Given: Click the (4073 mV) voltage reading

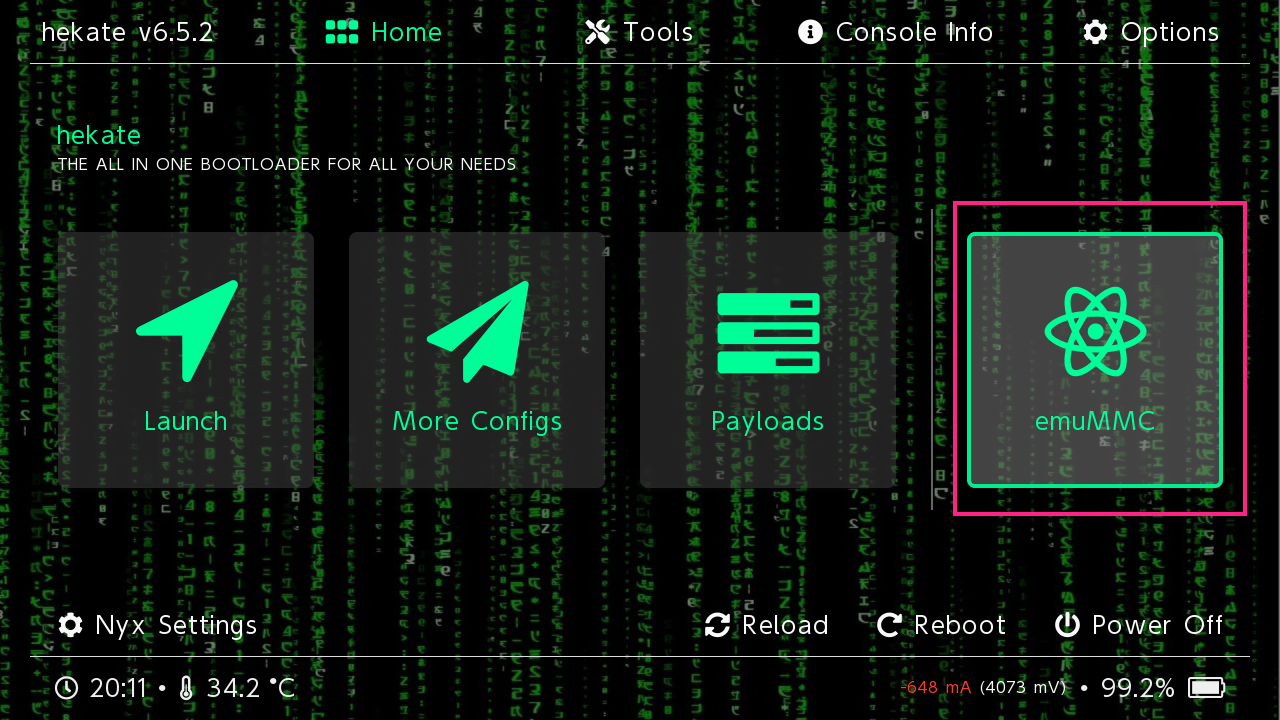Looking at the screenshot, I should click(1023, 688).
